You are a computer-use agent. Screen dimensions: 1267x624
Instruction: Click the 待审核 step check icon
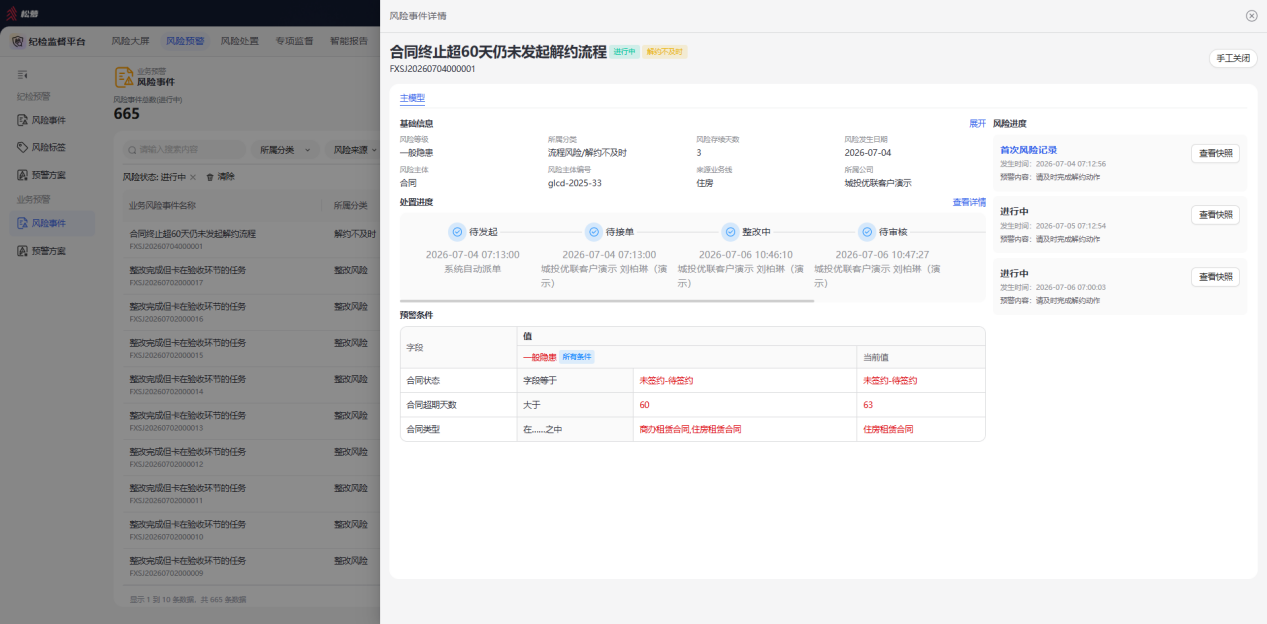(x=866, y=232)
